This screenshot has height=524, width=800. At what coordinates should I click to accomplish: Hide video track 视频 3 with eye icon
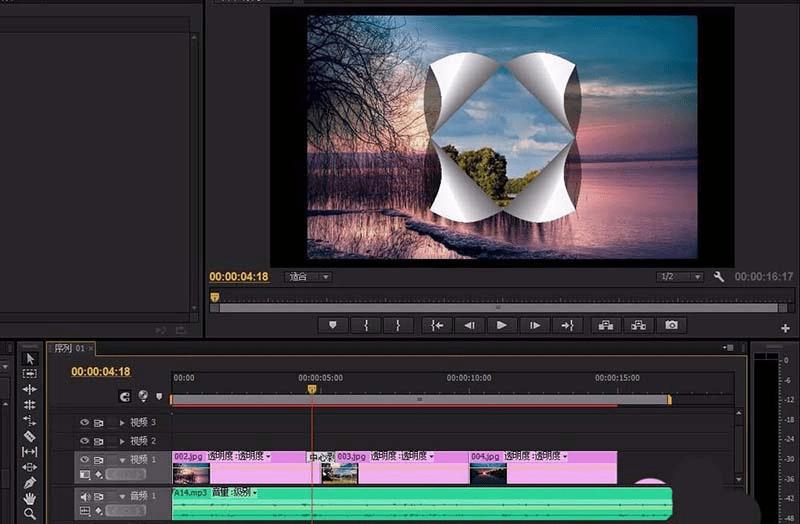85,423
